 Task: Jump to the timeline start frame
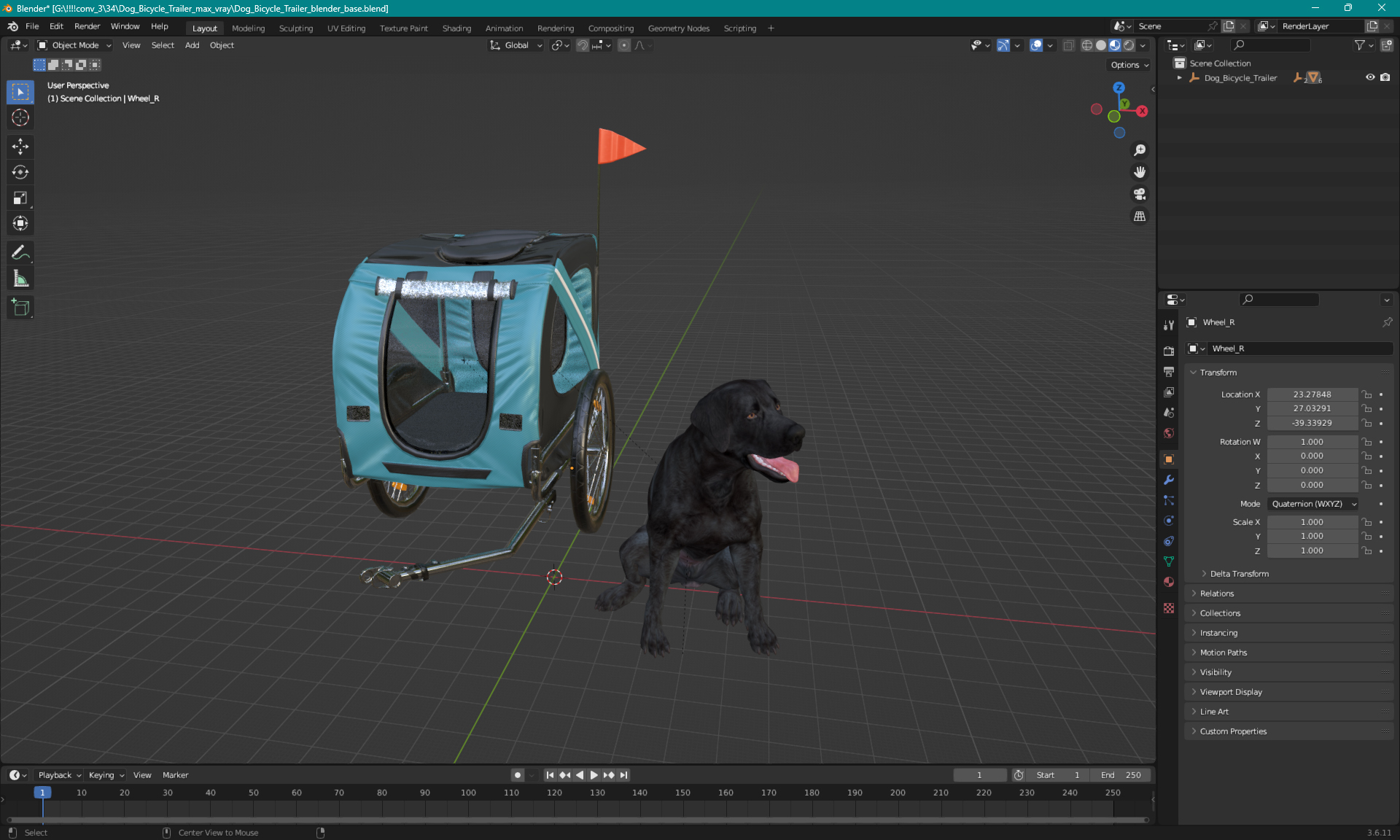(x=550, y=775)
